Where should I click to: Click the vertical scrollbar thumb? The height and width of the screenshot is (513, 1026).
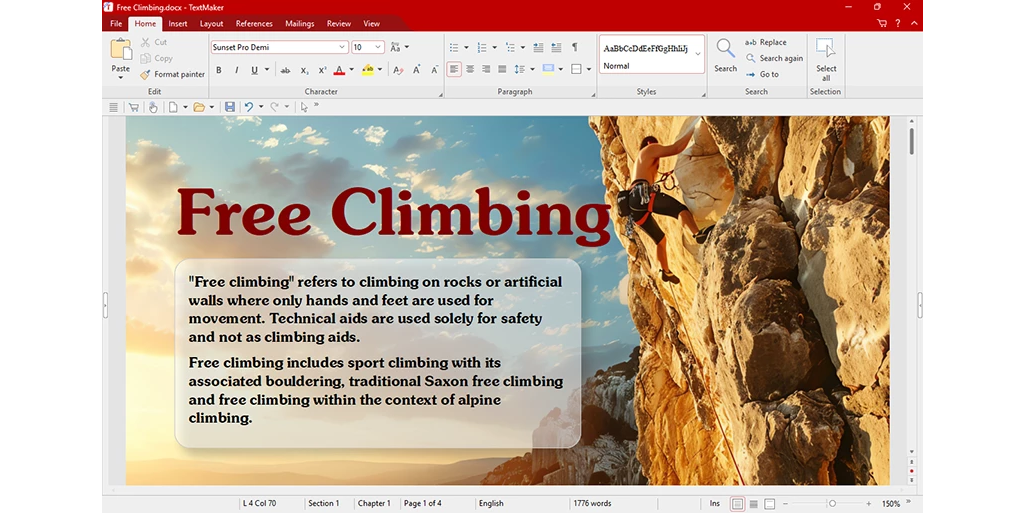coord(911,140)
